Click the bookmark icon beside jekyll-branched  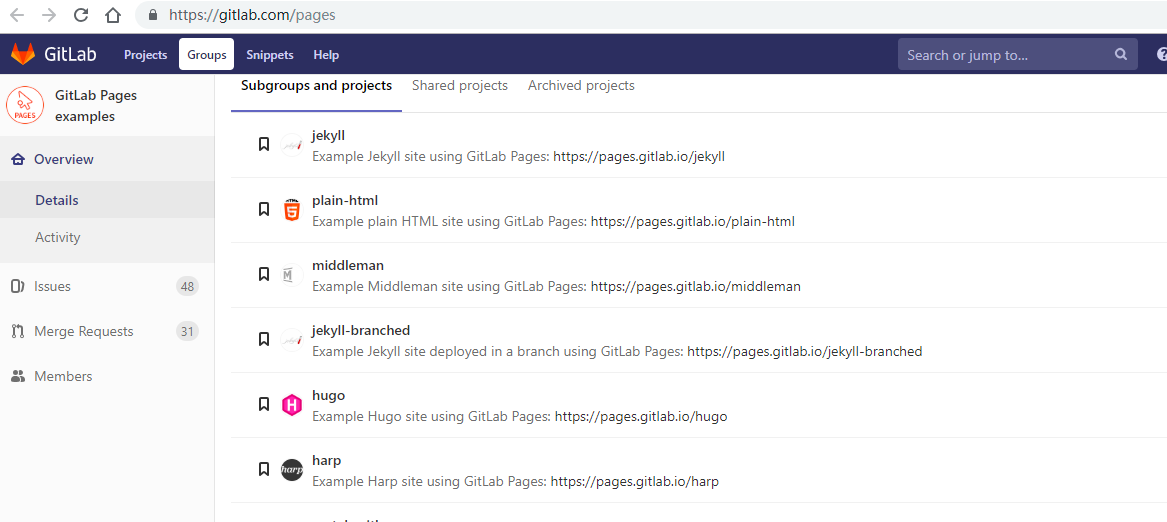[263, 340]
